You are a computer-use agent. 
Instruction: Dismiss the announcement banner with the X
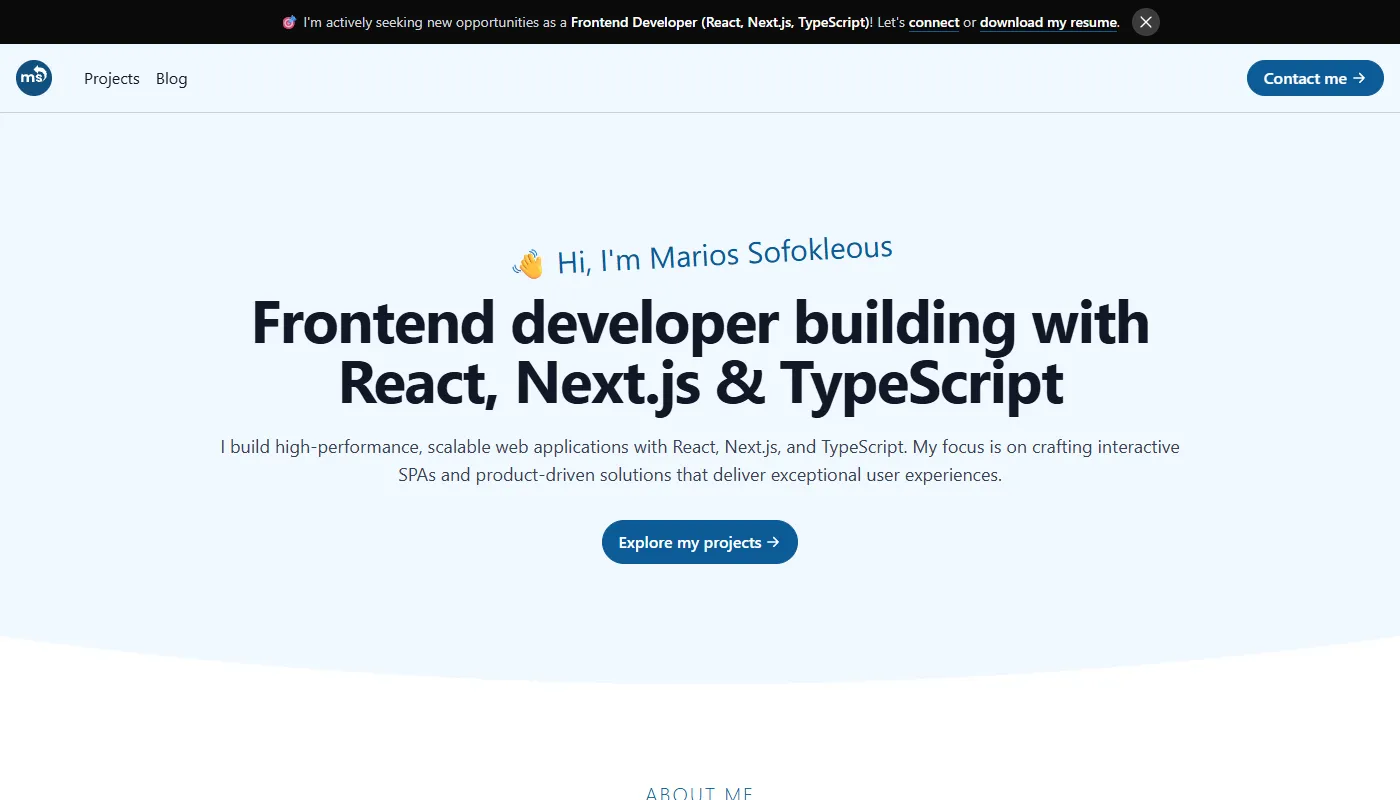tap(1146, 22)
